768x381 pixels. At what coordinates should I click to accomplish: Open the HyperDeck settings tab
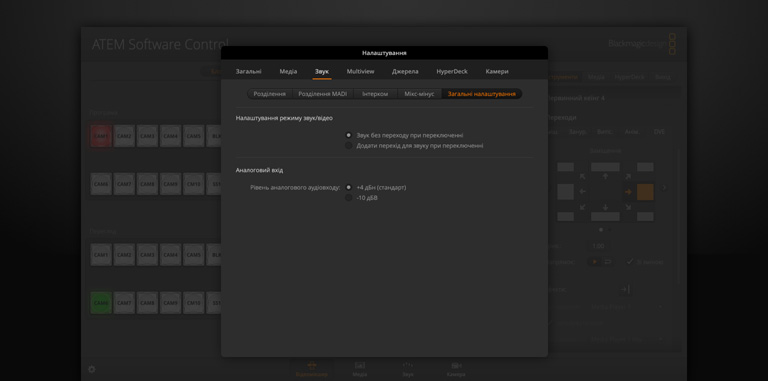(452, 71)
